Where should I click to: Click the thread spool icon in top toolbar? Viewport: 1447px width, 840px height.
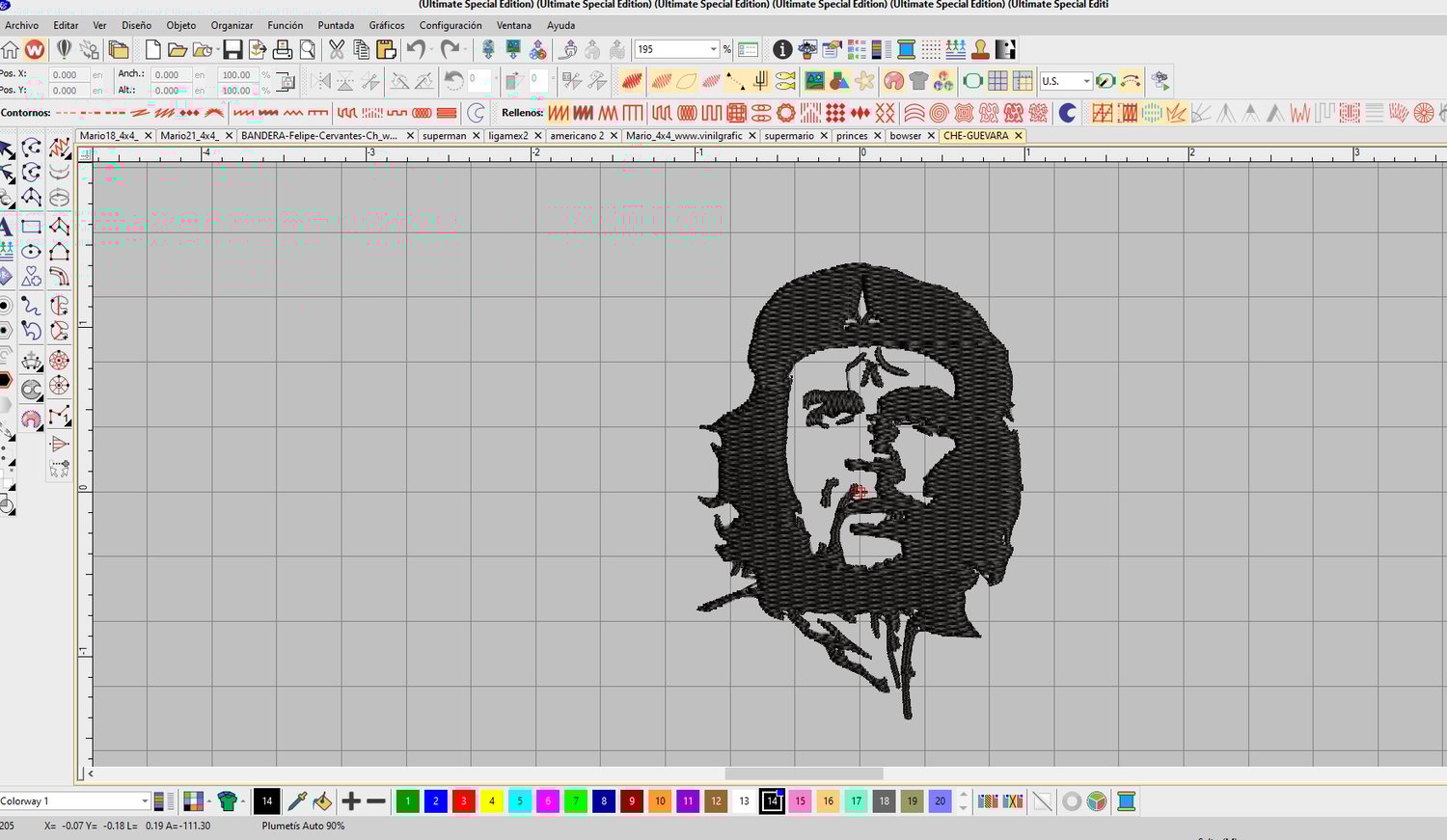[x=906, y=49]
